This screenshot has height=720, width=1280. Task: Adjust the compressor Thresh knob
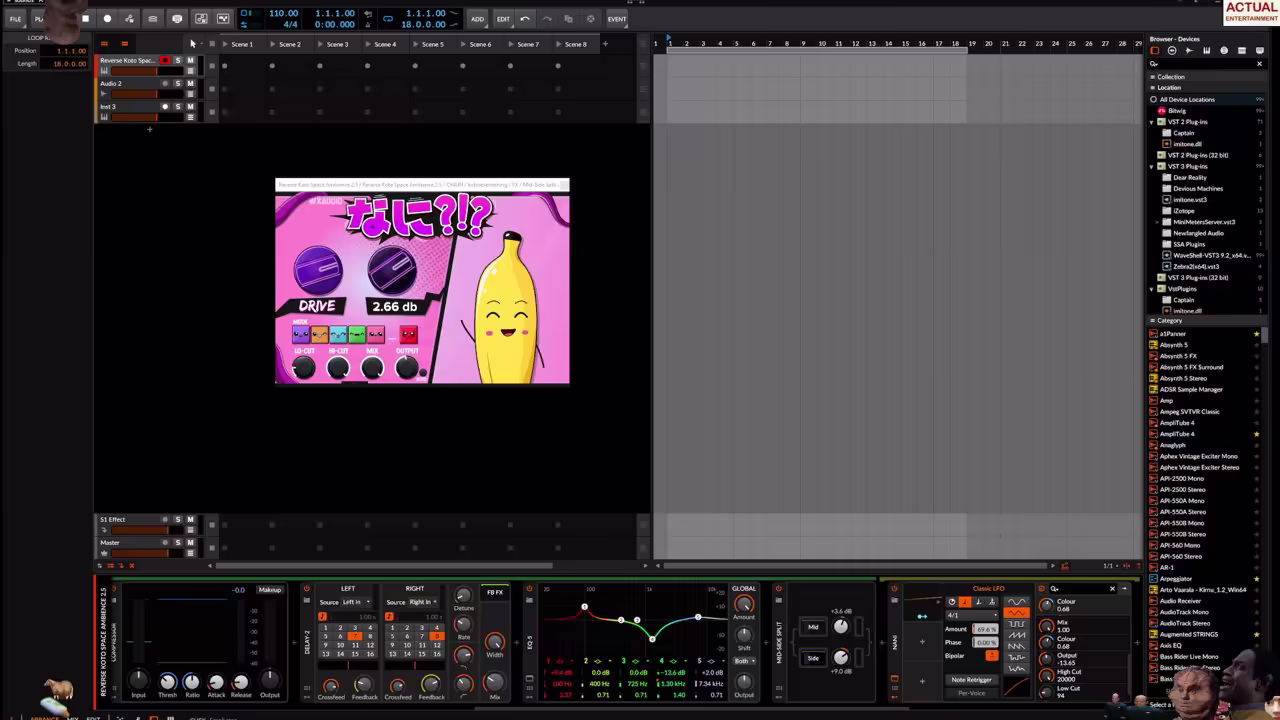click(167, 682)
